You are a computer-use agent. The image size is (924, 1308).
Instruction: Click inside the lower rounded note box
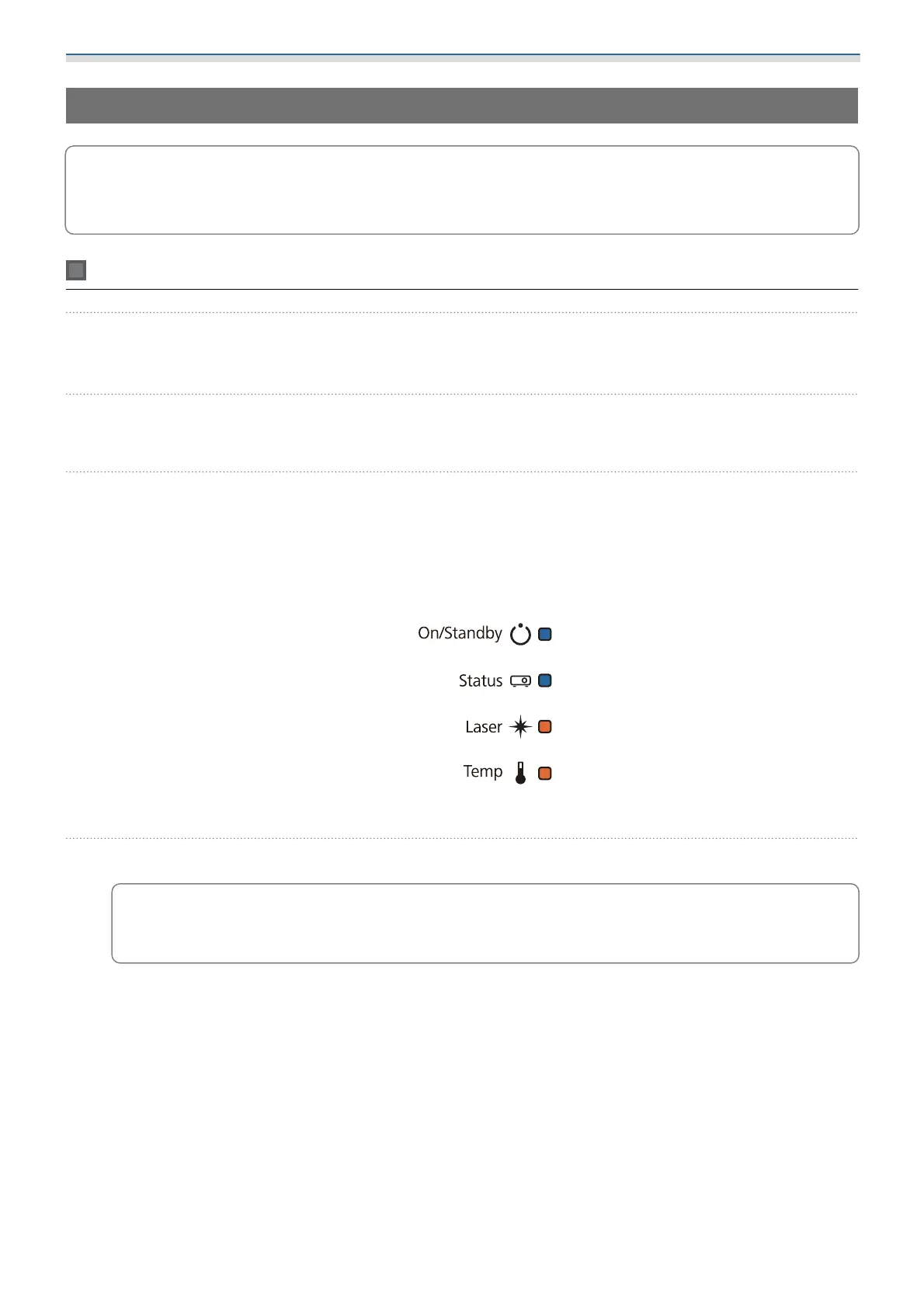tap(485, 924)
